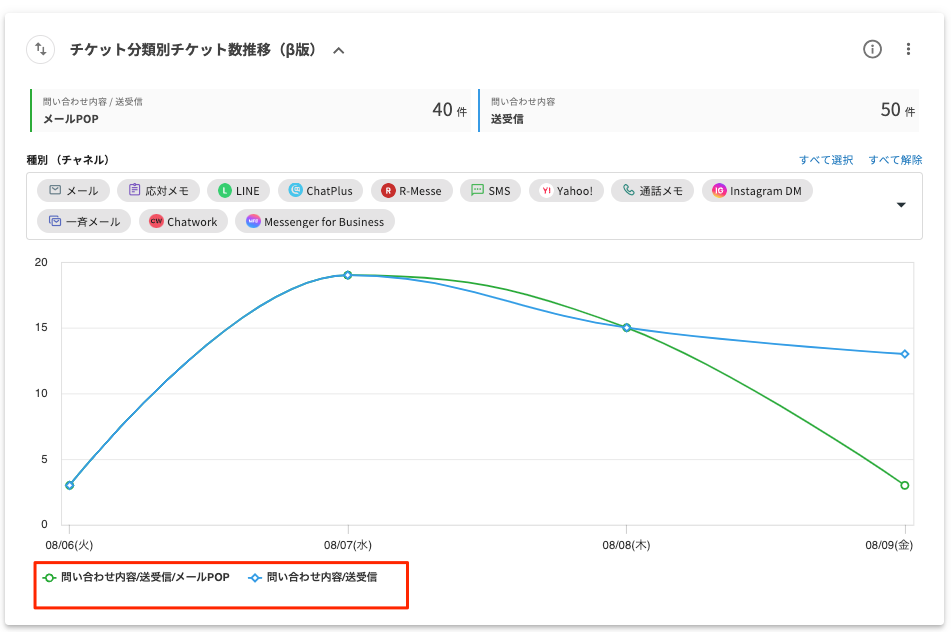Open the info circle icon

[x=872, y=49]
